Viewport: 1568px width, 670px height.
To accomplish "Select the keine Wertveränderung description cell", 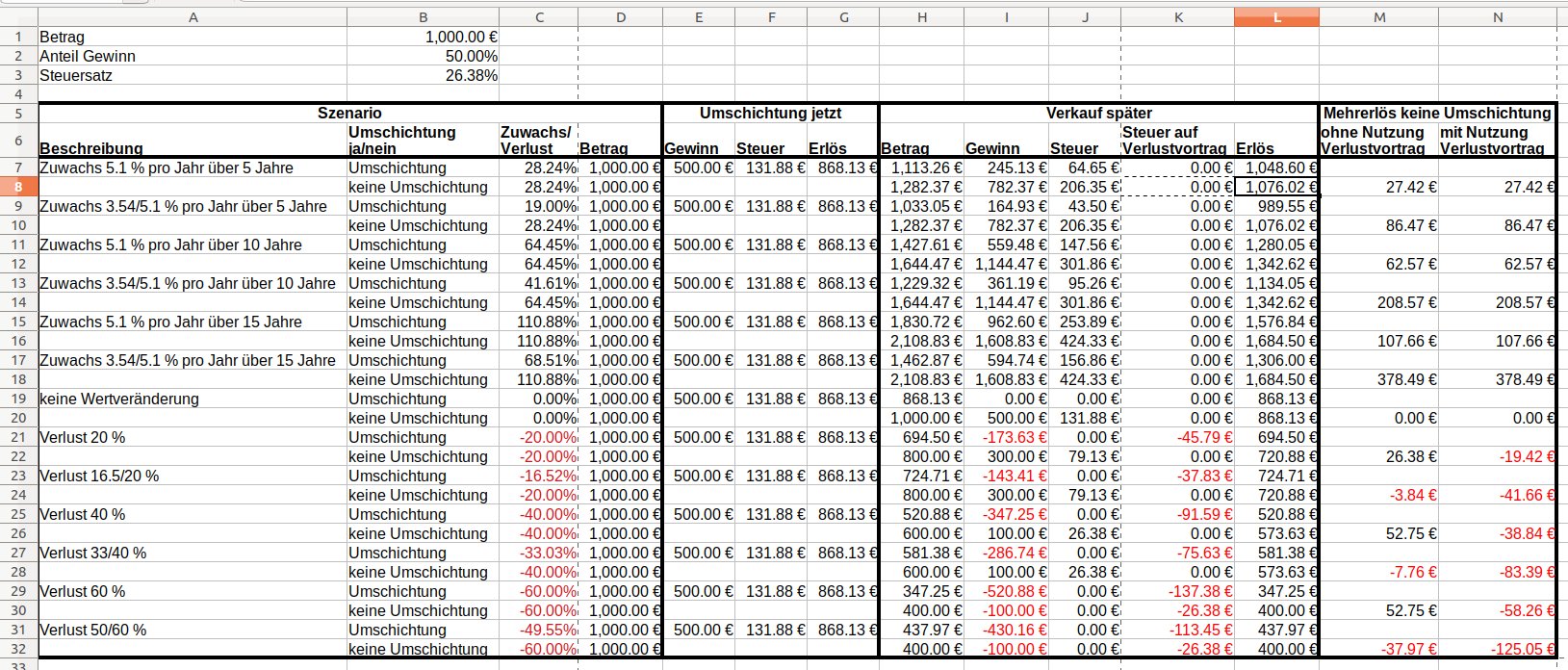I will (x=193, y=399).
